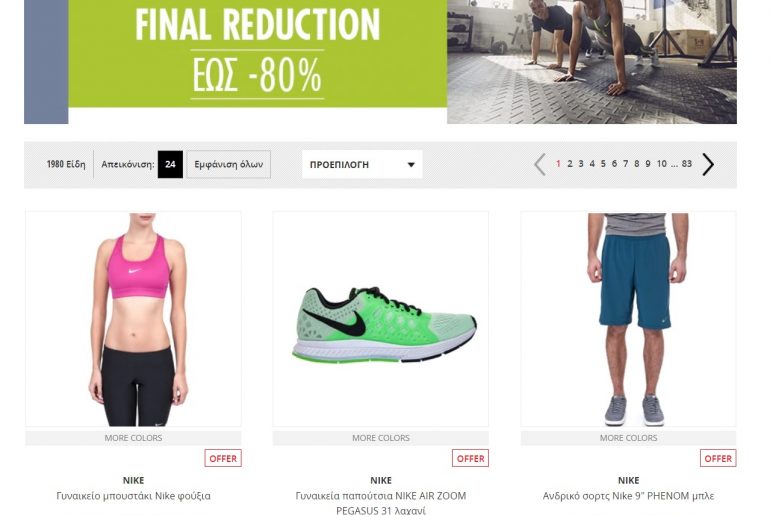Select 24 items per page

[170, 164]
